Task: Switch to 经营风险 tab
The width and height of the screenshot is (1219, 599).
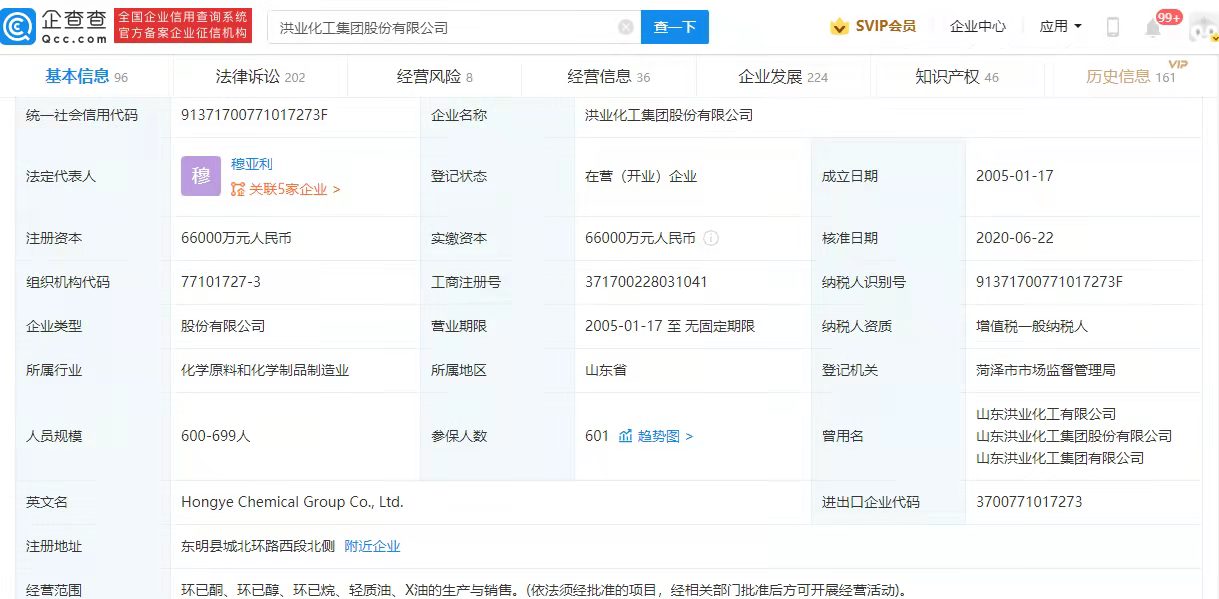Action: click(x=434, y=76)
